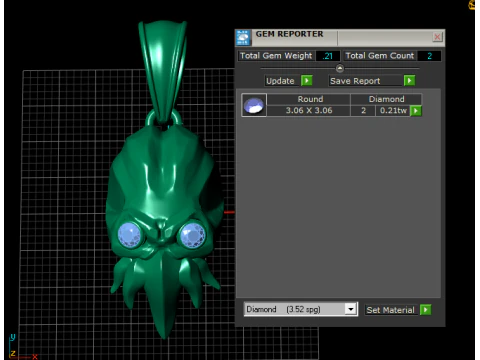Select the round gem thumbnail
Viewport: 480px width, 360px height.
click(254, 105)
